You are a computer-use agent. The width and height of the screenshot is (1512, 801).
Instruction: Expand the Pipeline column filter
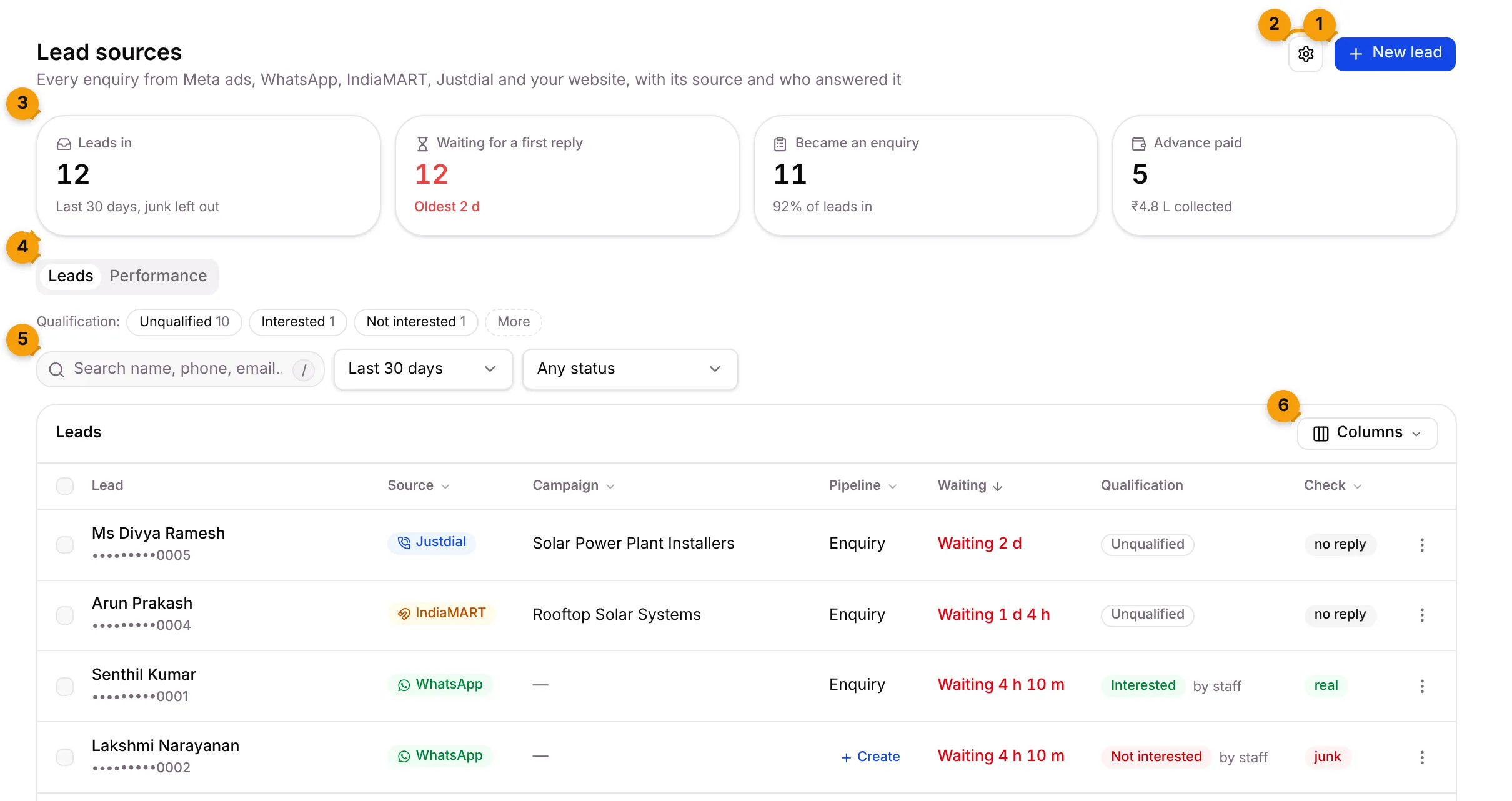(893, 487)
